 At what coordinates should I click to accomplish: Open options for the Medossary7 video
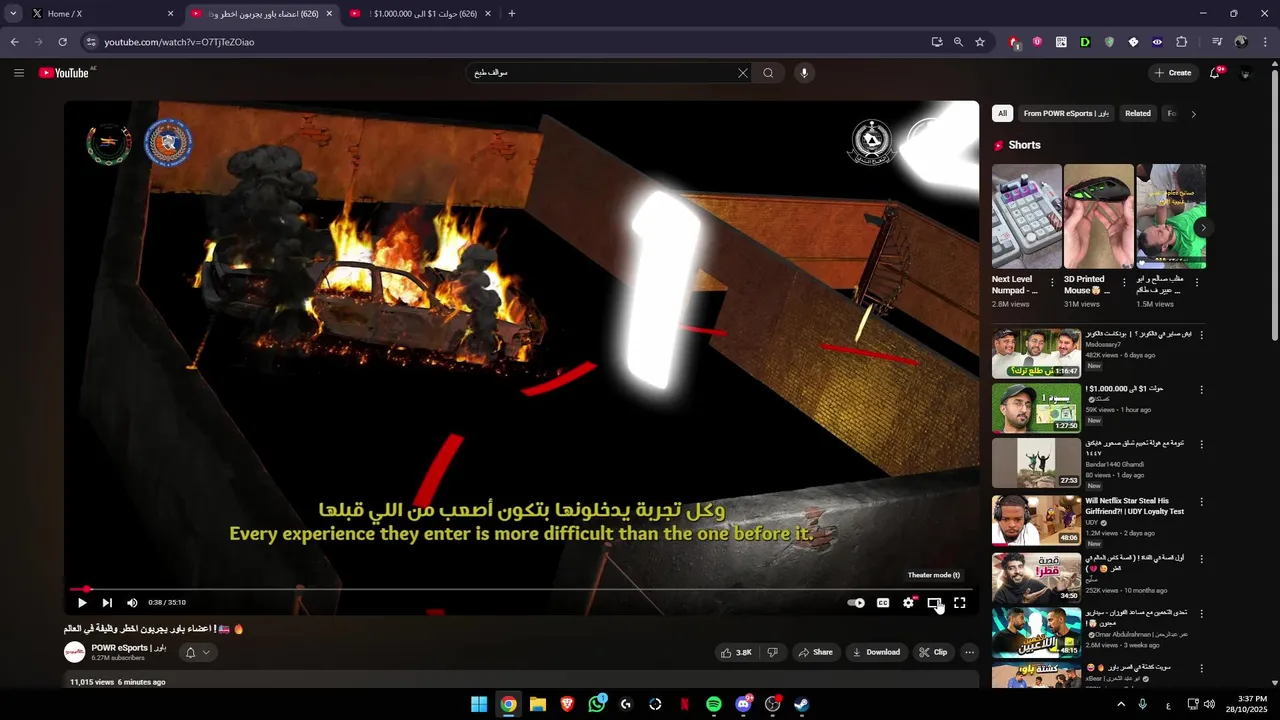1201,335
